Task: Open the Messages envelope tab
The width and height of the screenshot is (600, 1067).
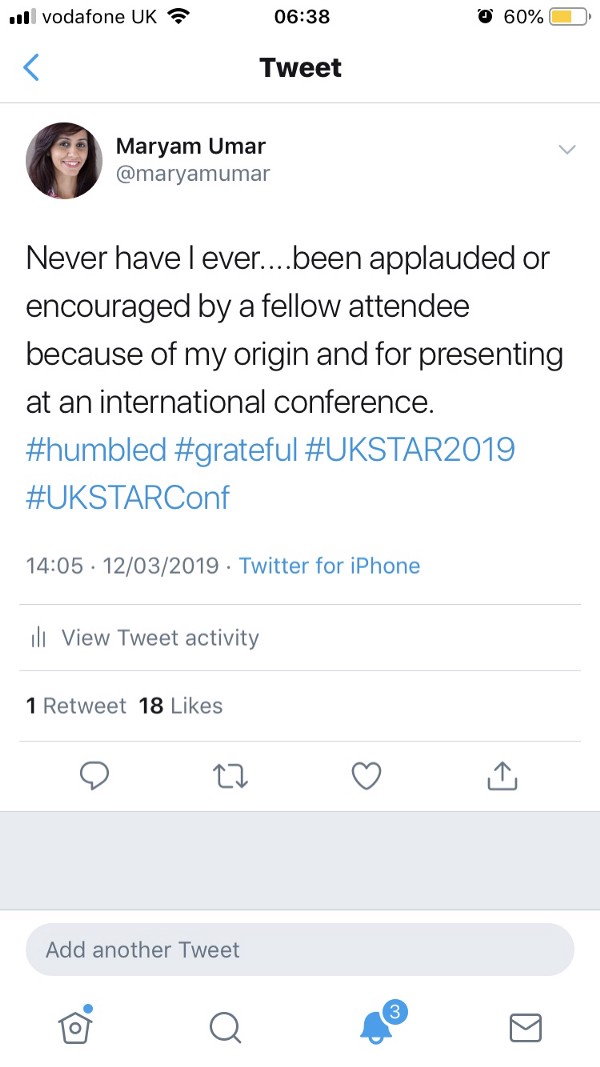Action: point(525,1026)
